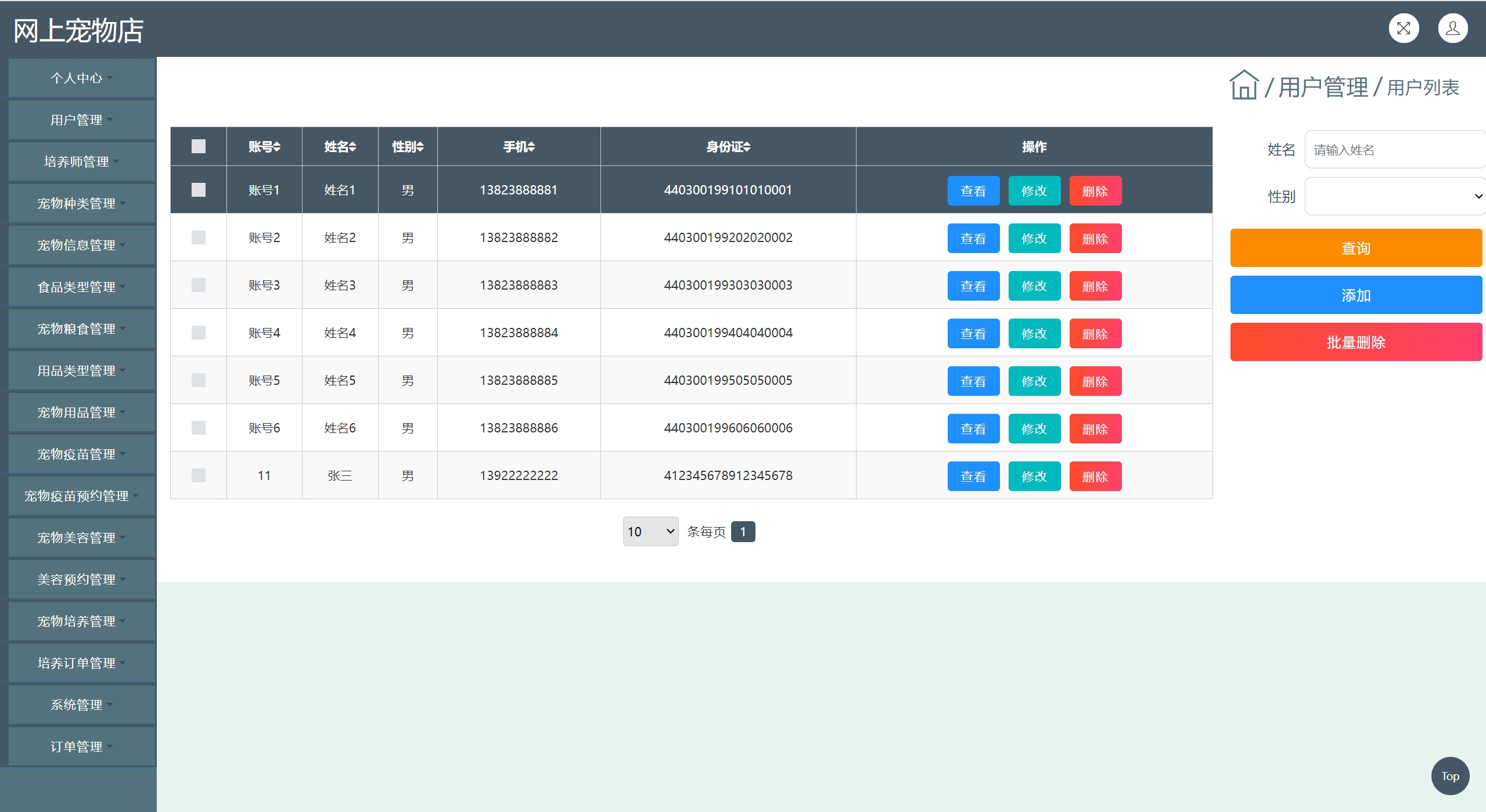Click the 姓名 search input field
This screenshot has height=812, width=1486.
1395,150
